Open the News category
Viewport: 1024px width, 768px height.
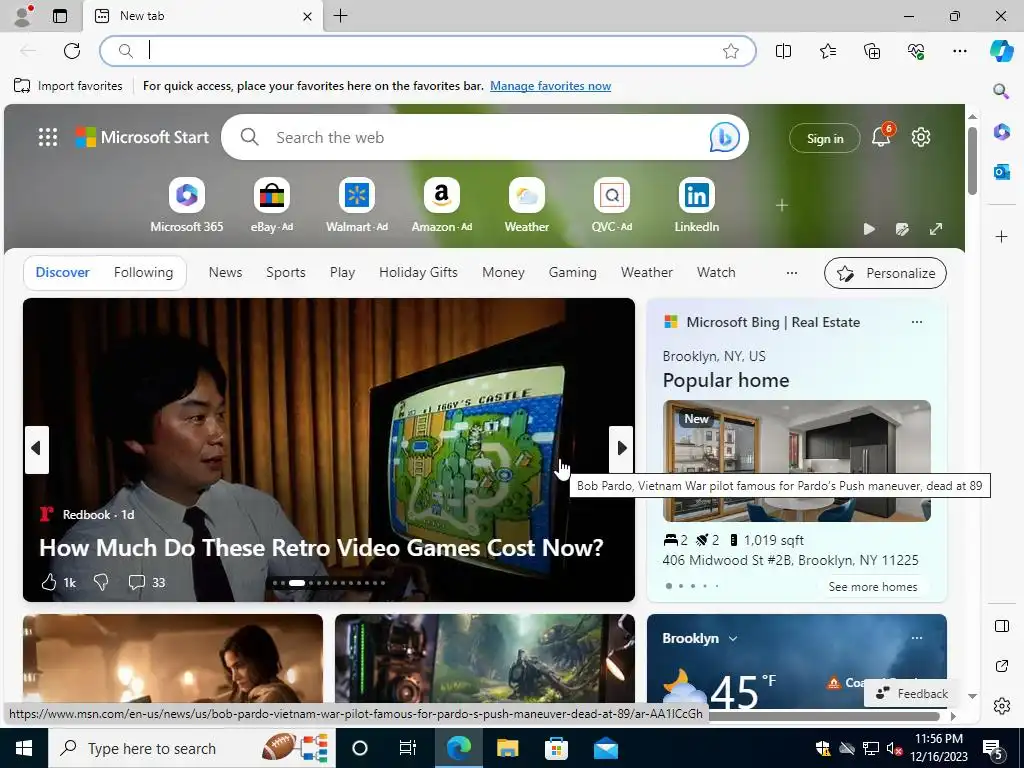coord(225,272)
